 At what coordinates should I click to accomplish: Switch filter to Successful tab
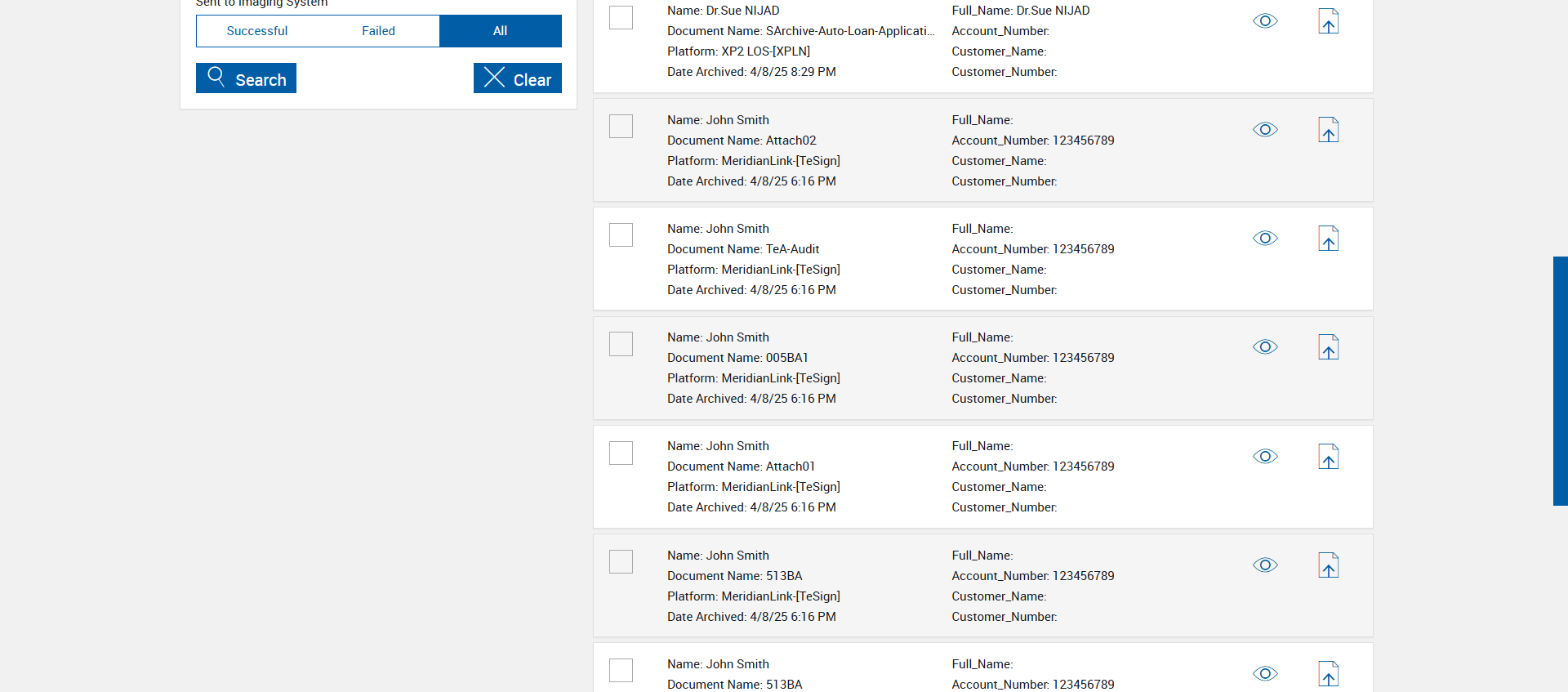[256, 31]
